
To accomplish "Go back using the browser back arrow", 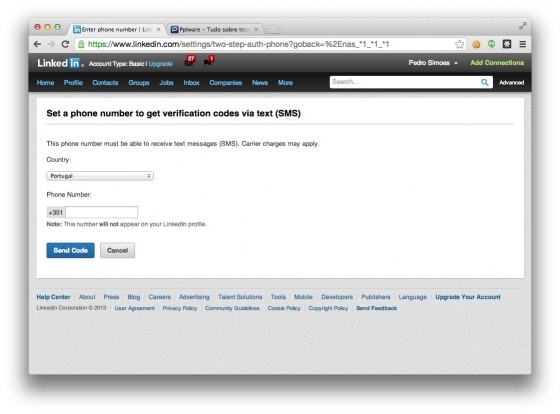I will (x=37, y=44).
